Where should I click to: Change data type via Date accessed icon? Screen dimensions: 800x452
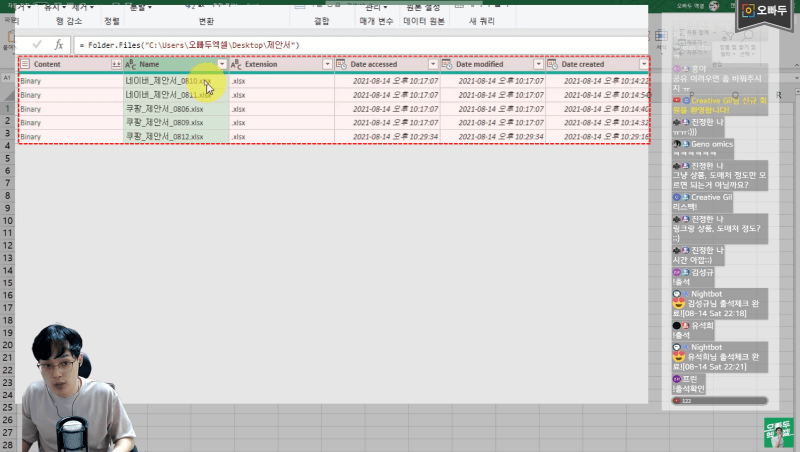pos(342,64)
